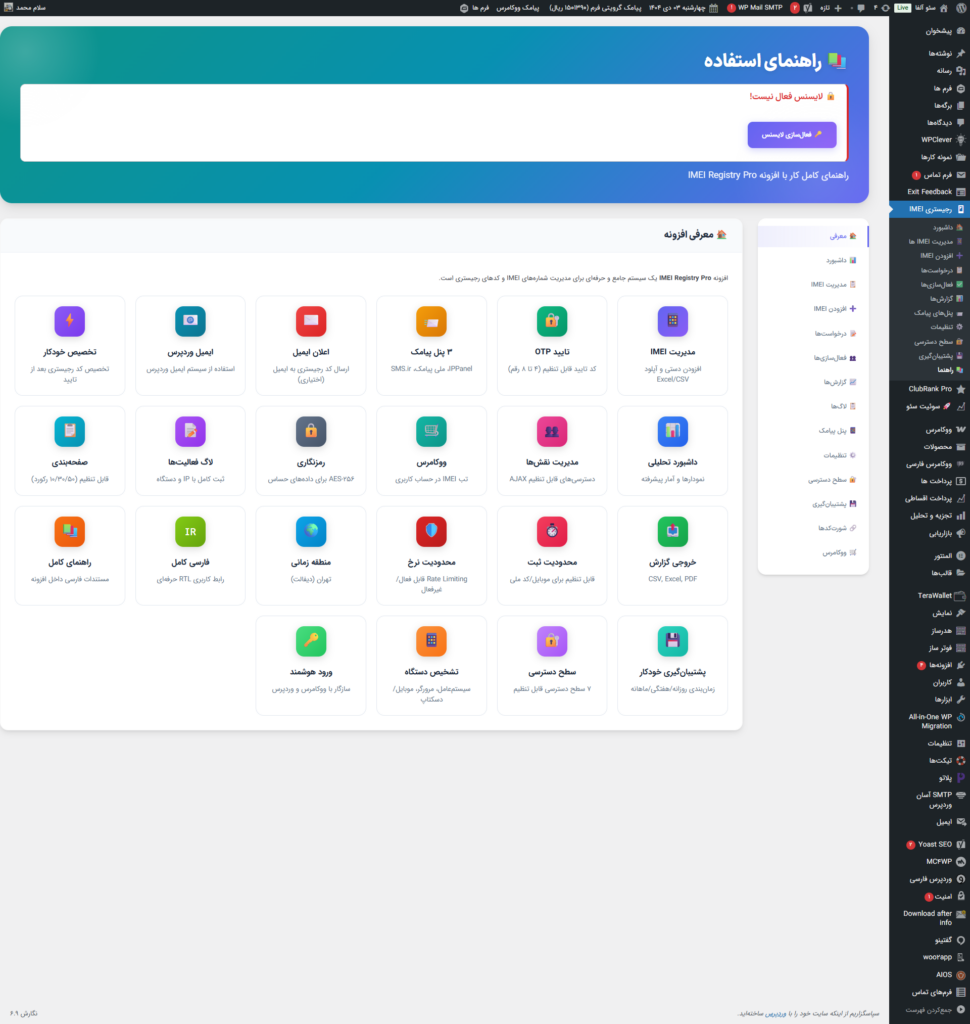The height and width of the screenshot is (1024, 970).
Task: Click the منطقه زمانی globe icon
Action: click(x=311, y=531)
